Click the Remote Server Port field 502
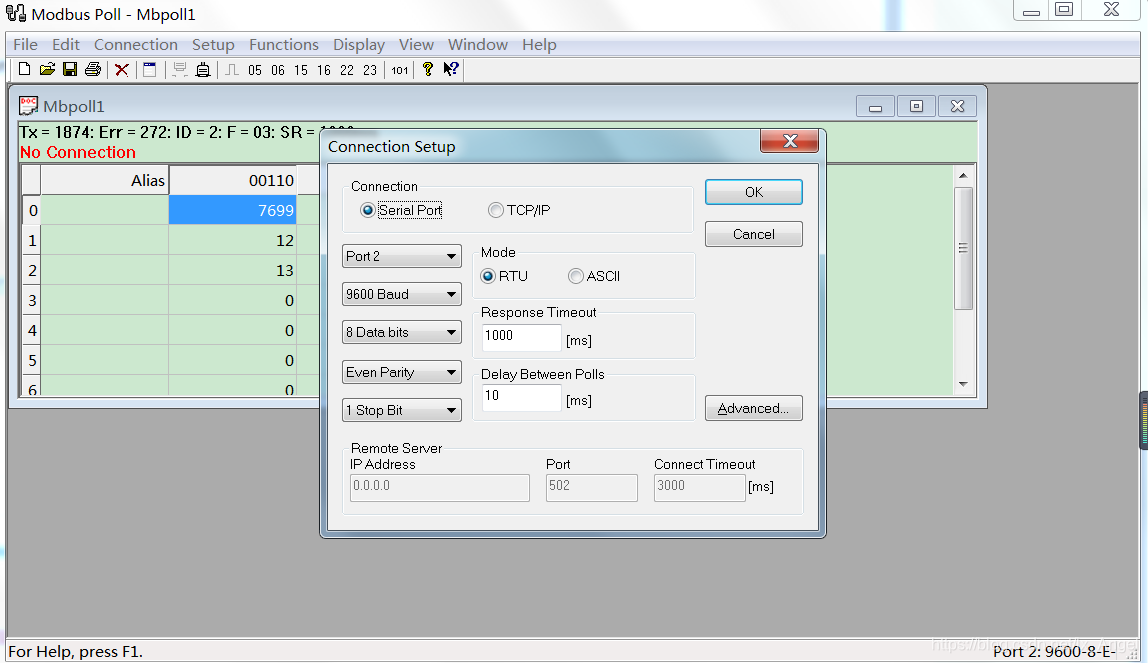Screen dimensions: 1148x663 click(592, 487)
